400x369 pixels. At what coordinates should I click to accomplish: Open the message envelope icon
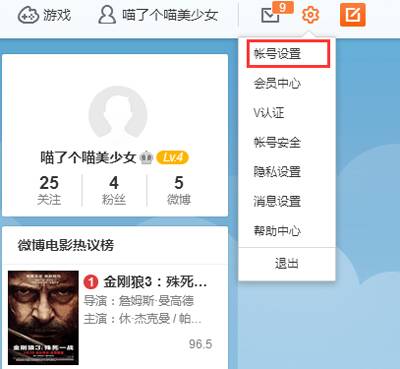270,15
